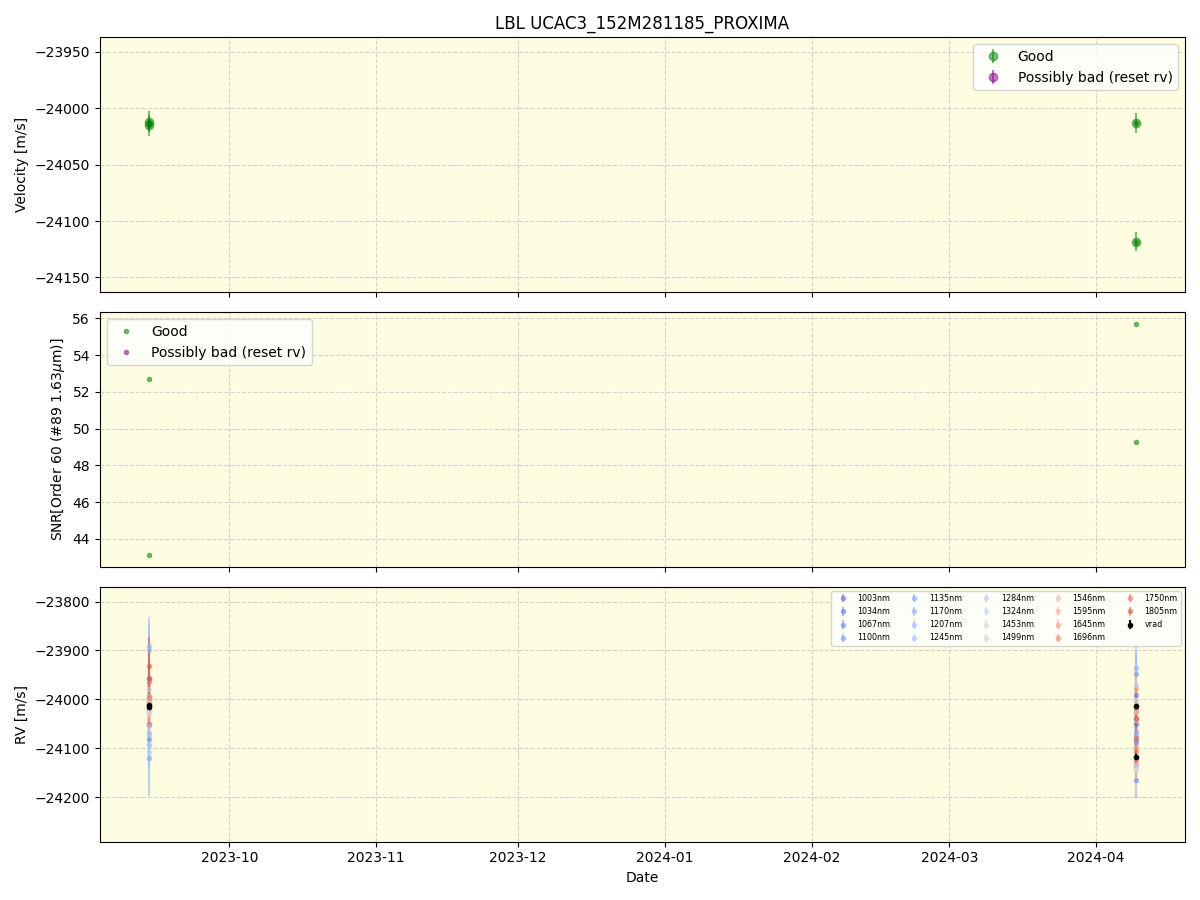The image size is (1200, 900).
Task: Click the 1546nm legend entry
Action: coord(1082,598)
